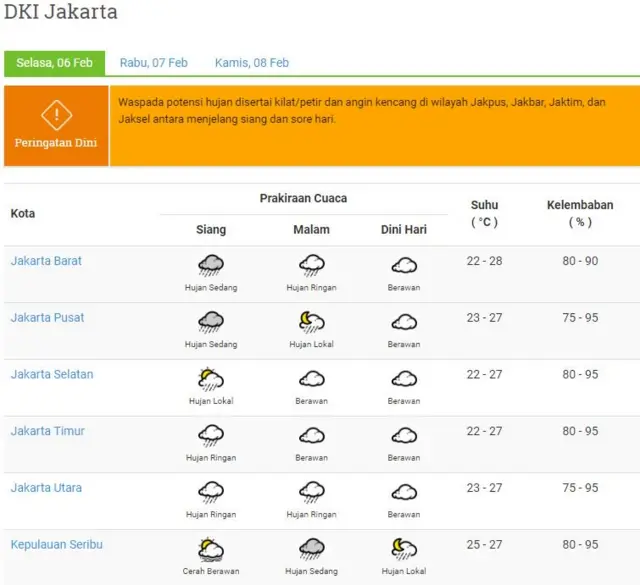
Task: Click Kepulauan Seribu night Hujan Sedang icon
Action: (x=311, y=549)
